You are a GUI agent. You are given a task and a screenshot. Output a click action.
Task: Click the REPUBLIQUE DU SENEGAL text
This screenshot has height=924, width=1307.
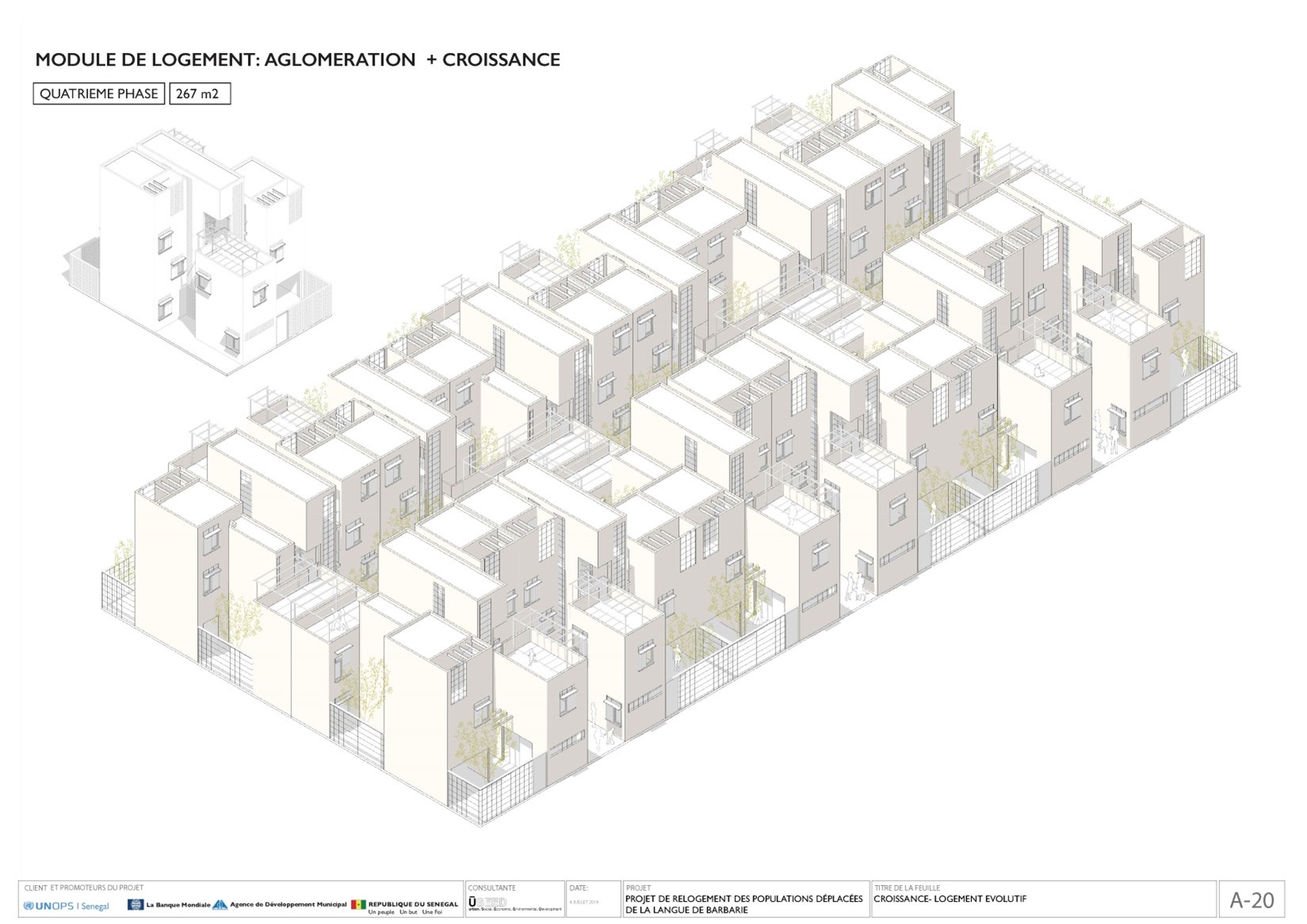pyautogui.click(x=413, y=903)
